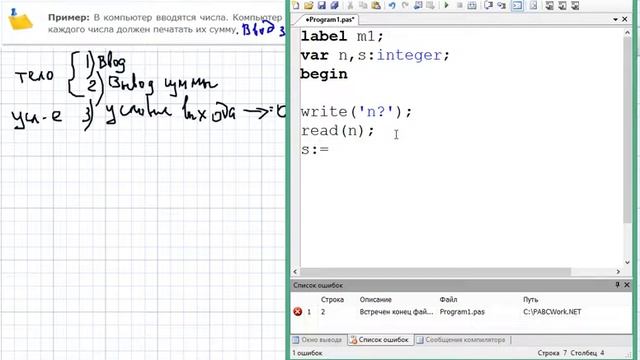Select the error row 'Встречен конец фай...'
640x360 pixels.
click(x=396, y=312)
